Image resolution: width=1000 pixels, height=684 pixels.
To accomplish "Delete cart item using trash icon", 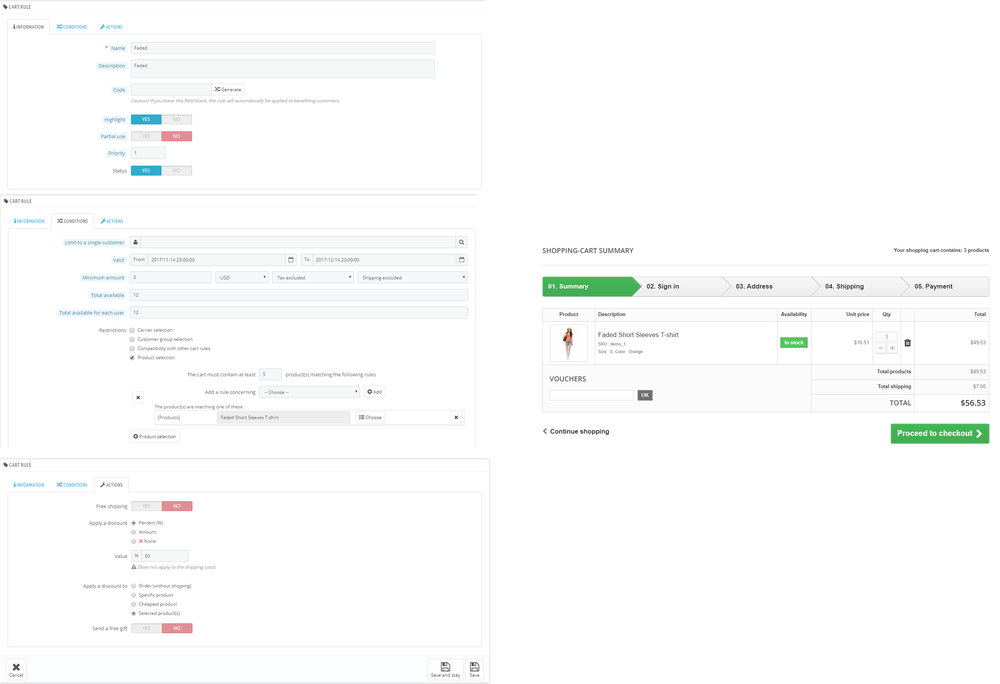I will click(x=908, y=342).
